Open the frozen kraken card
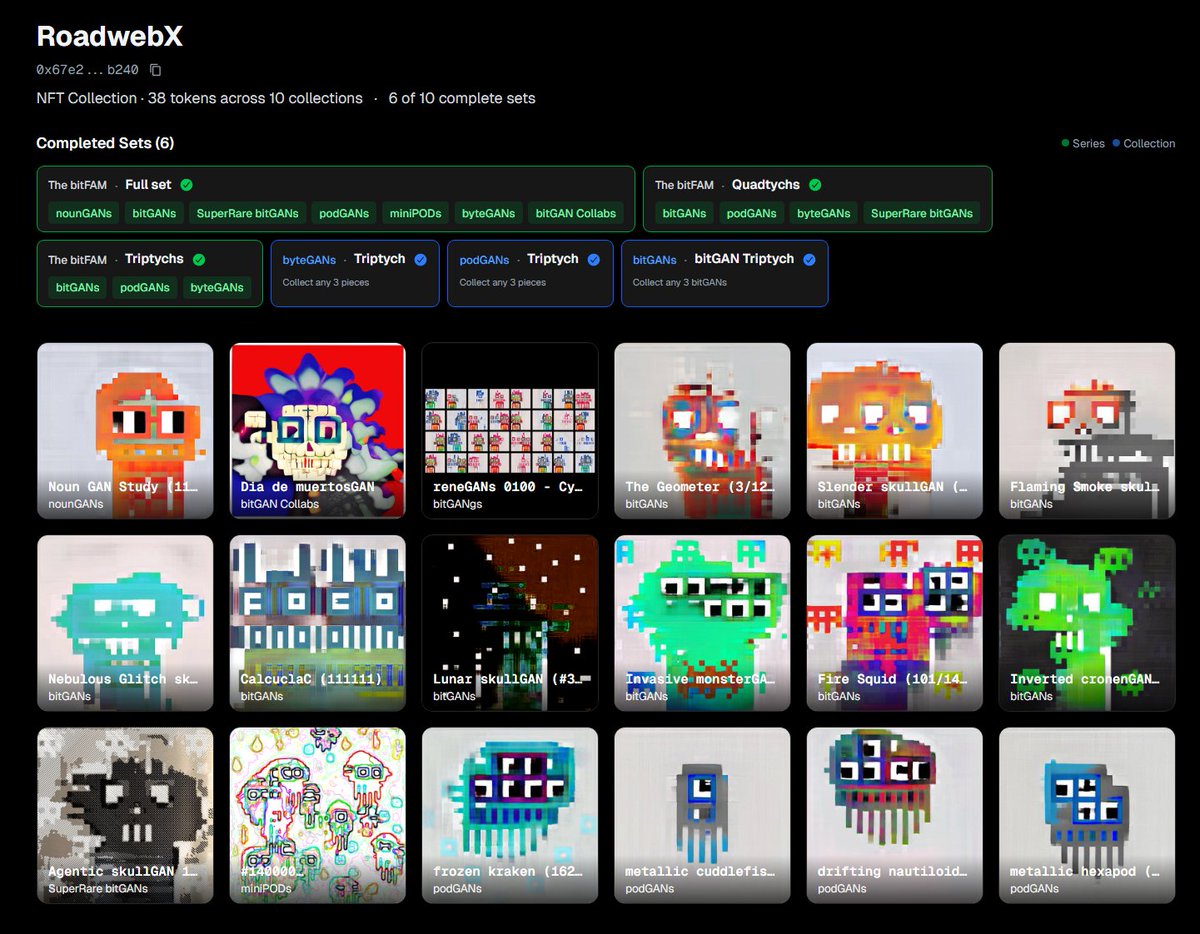The width and height of the screenshot is (1200, 934). 510,815
